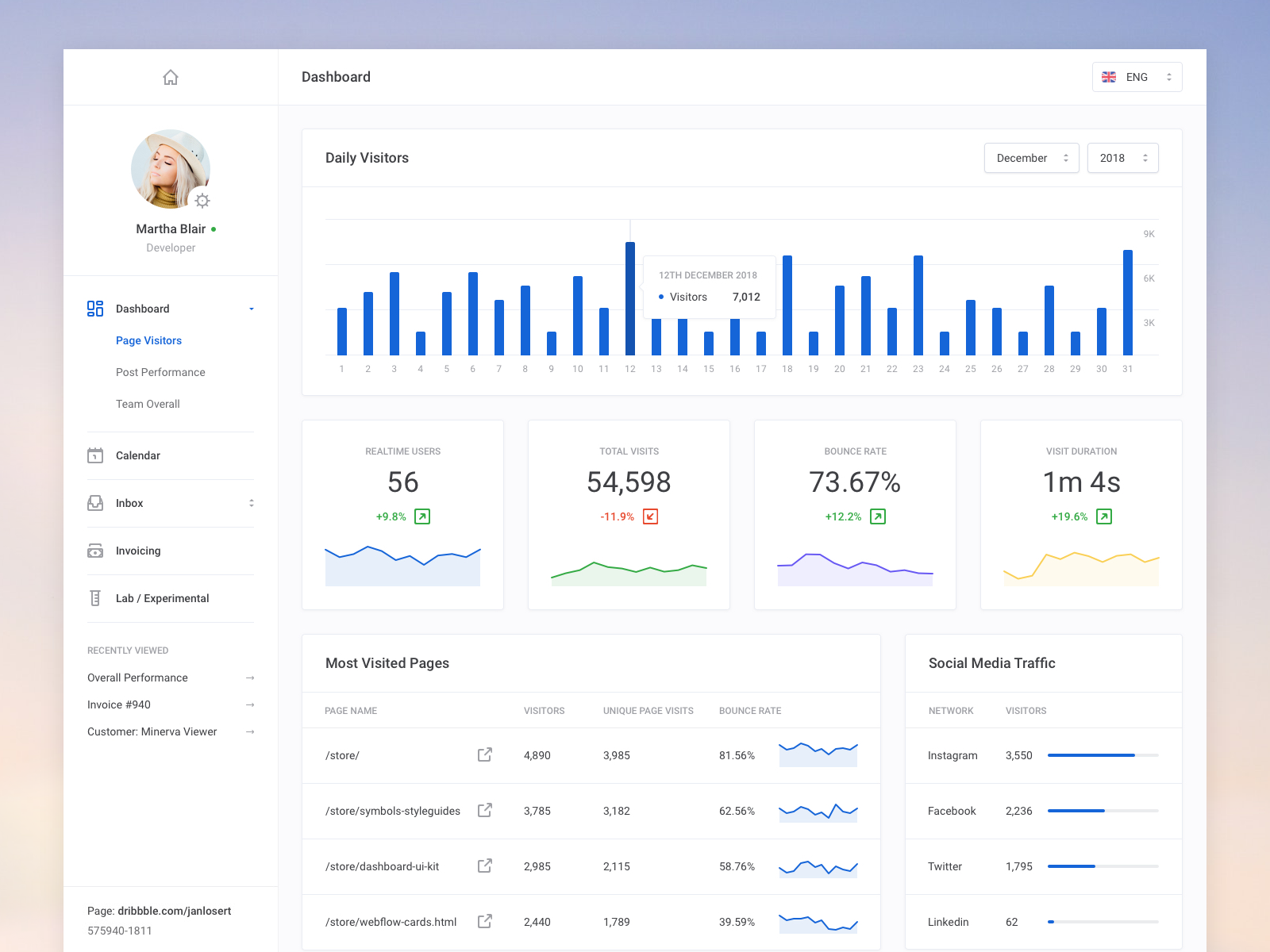Click Total Visits red down-arrow icon
Screen dimensions: 1270x952
pyautogui.click(x=650, y=516)
